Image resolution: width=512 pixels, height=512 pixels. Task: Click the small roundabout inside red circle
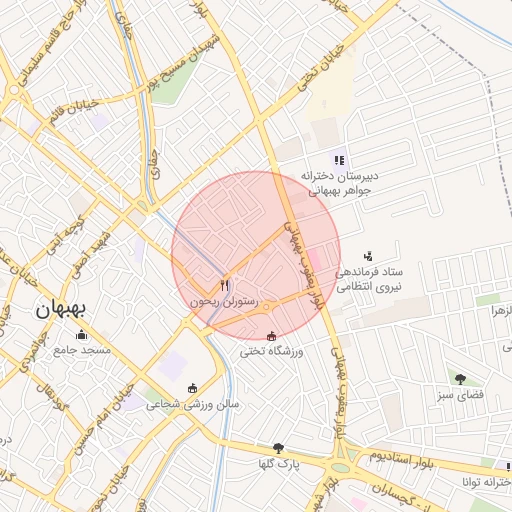(x=266, y=307)
